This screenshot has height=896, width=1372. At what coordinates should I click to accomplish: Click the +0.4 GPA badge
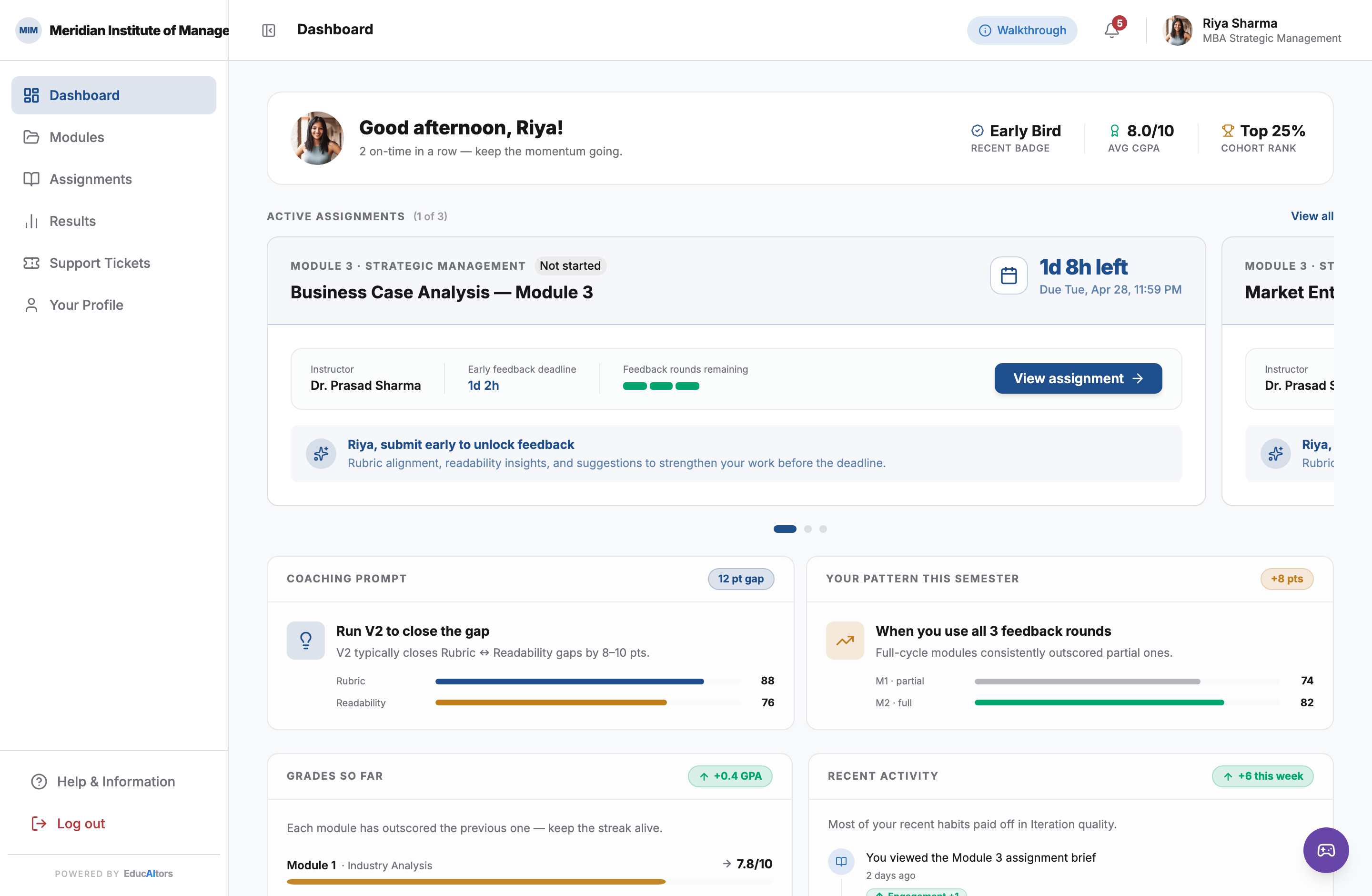coord(730,776)
